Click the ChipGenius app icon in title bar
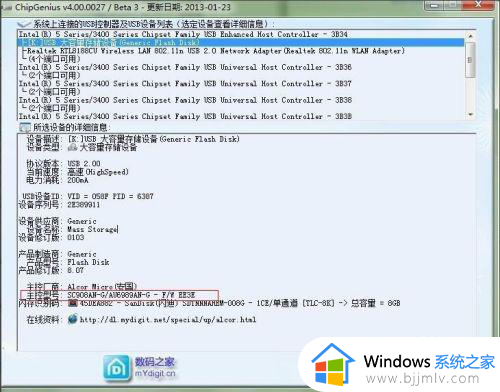 pyautogui.click(x=6, y=8)
